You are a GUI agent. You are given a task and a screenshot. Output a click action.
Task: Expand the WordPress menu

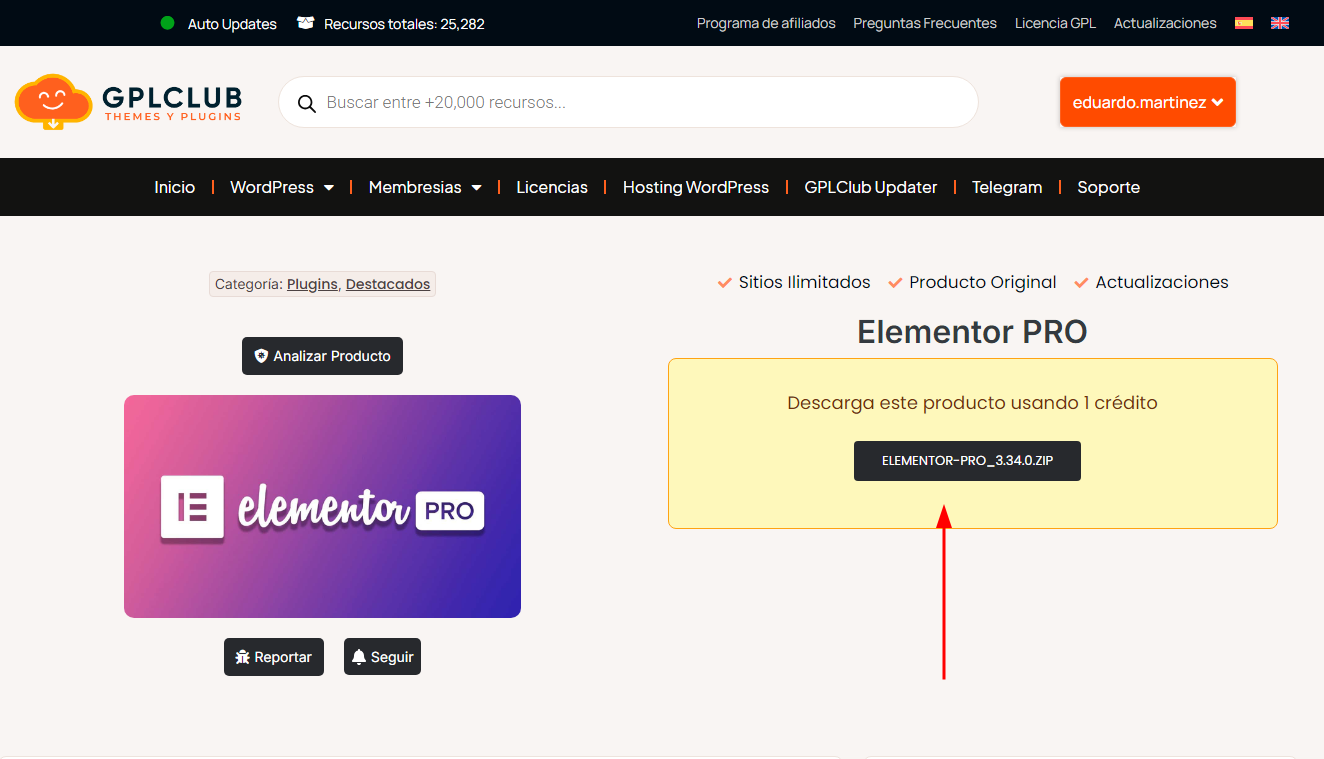tap(282, 187)
